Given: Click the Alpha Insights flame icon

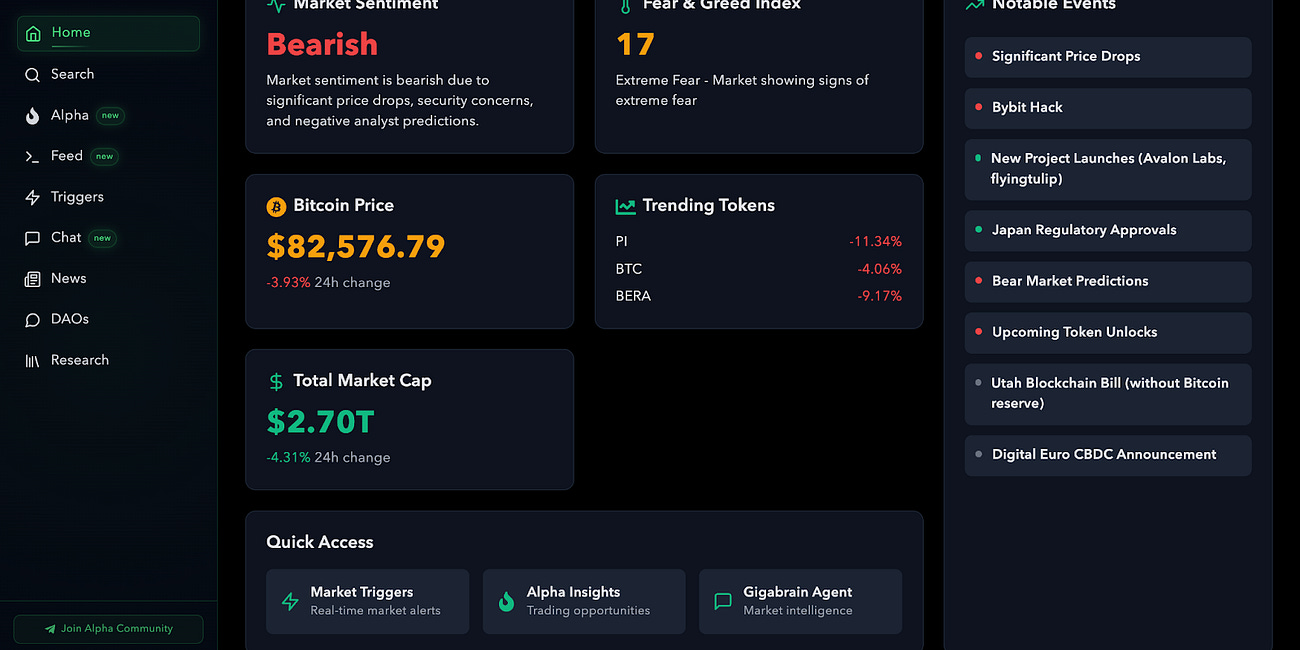Looking at the screenshot, I should (506, 601).
